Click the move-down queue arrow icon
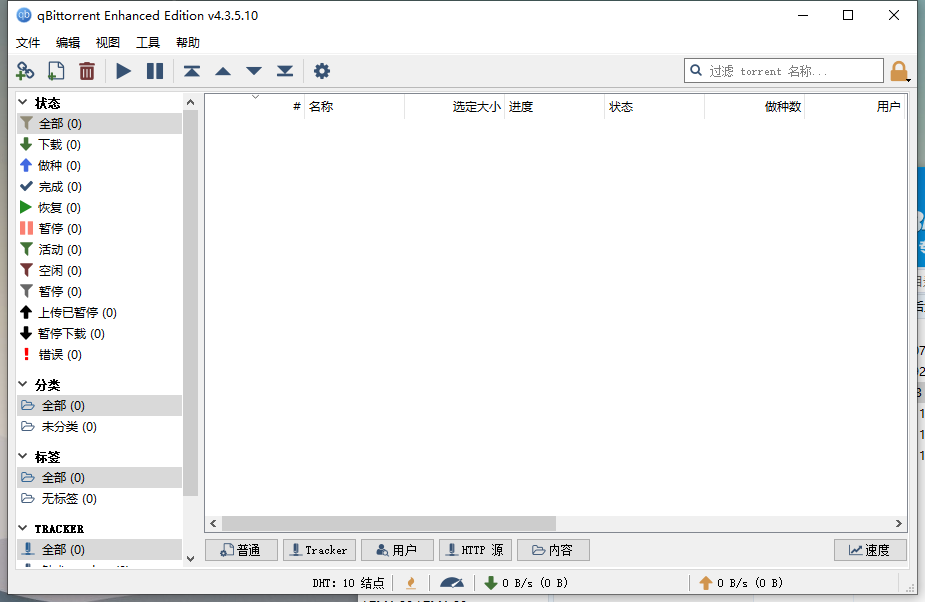925x602 pixels. pos(253,70)
